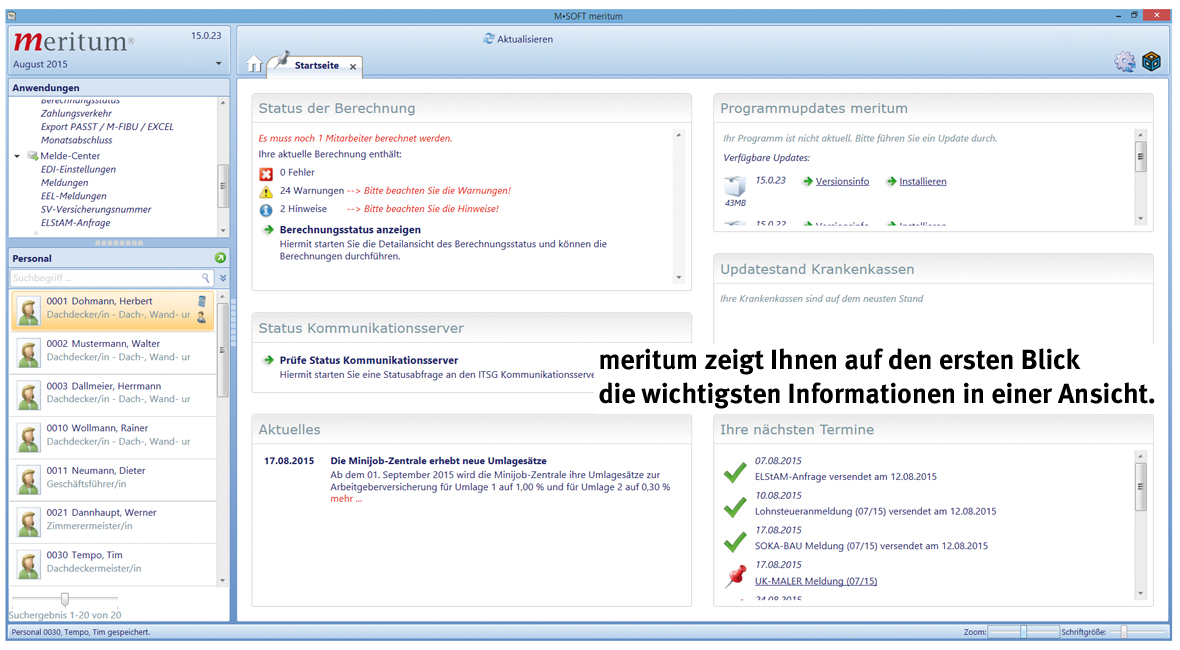Image resolution: width=1180 pixels, height=650 pixels.
Task: Switch to the Startseite tab
Action: [316, 66]
